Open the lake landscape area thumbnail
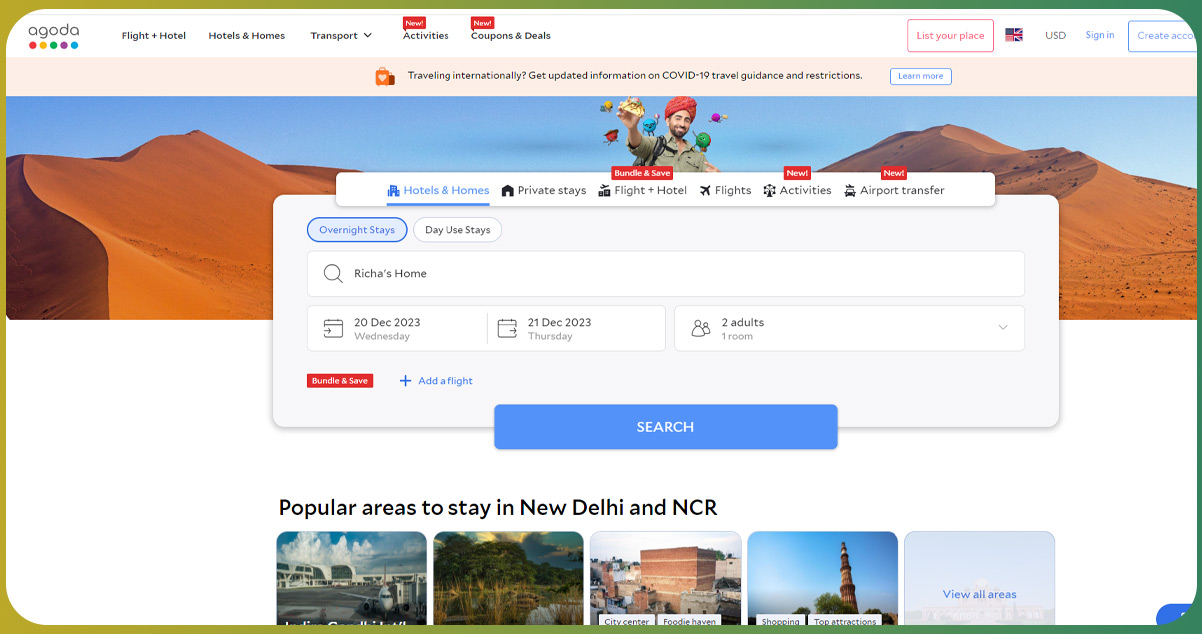 [508, 579]
